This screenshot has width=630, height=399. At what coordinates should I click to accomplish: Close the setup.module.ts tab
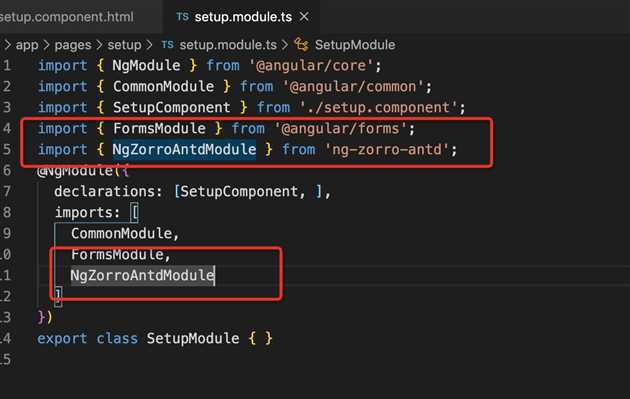click(304, 17)
